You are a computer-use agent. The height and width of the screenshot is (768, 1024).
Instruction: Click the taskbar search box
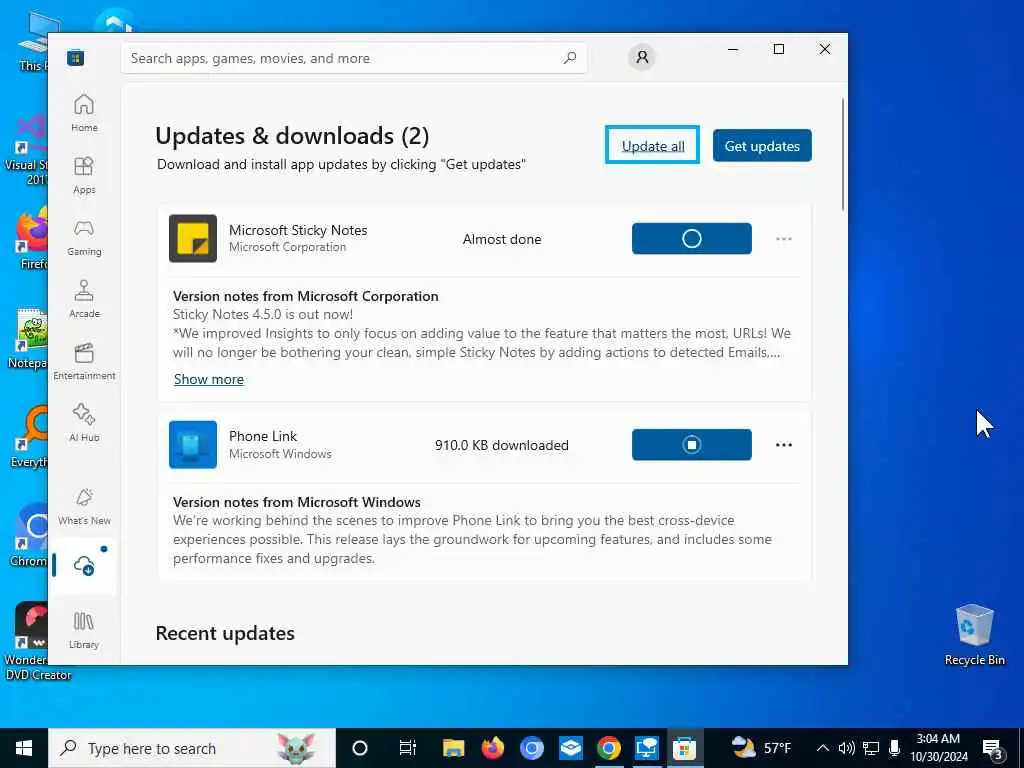click(x=192, y=748)
